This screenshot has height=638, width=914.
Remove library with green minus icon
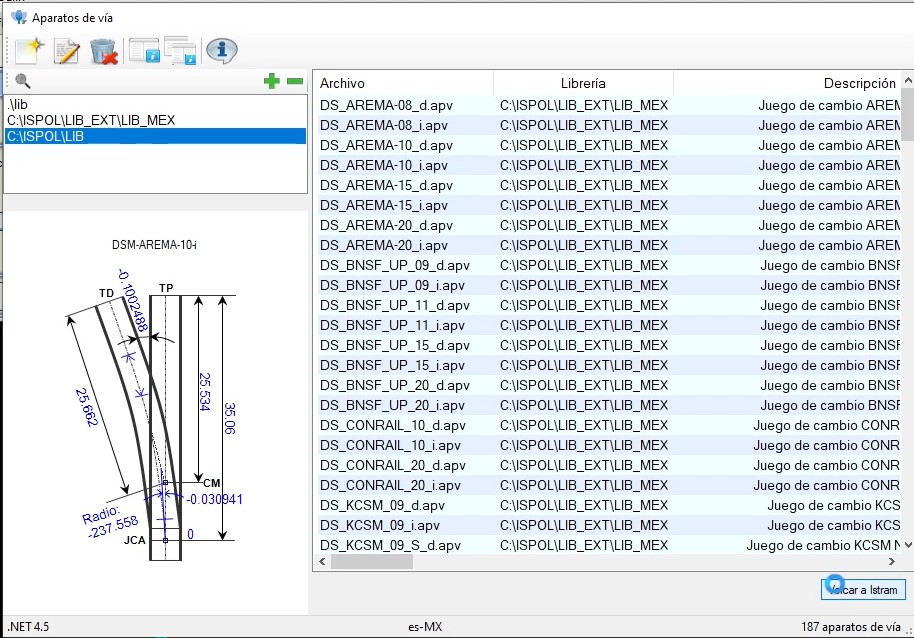294,82
